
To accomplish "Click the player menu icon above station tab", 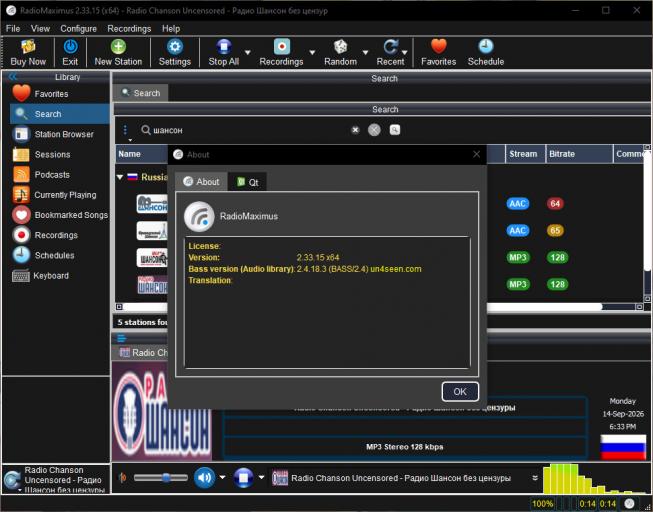I will [122, 338].
